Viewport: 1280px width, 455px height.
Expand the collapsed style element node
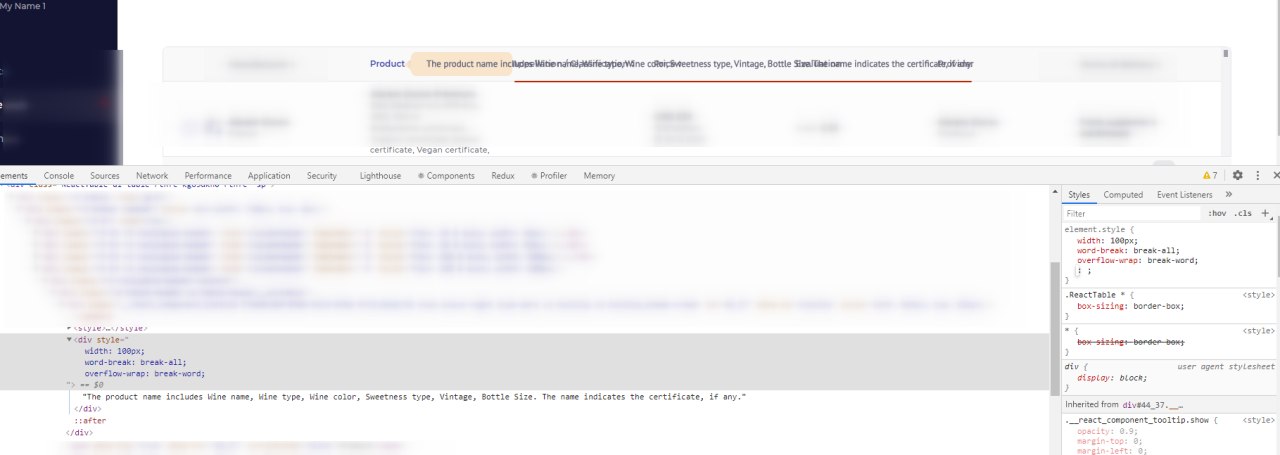pos(70,328)
